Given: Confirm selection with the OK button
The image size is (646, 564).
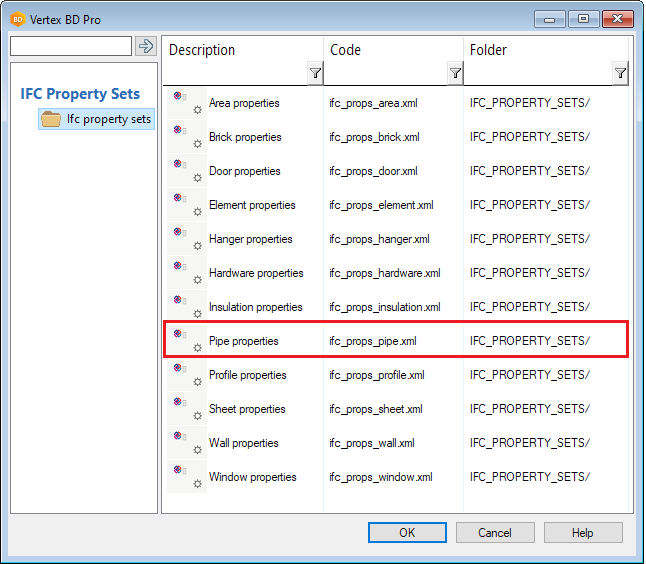Looking at the screenshot, I should point(407,533).
